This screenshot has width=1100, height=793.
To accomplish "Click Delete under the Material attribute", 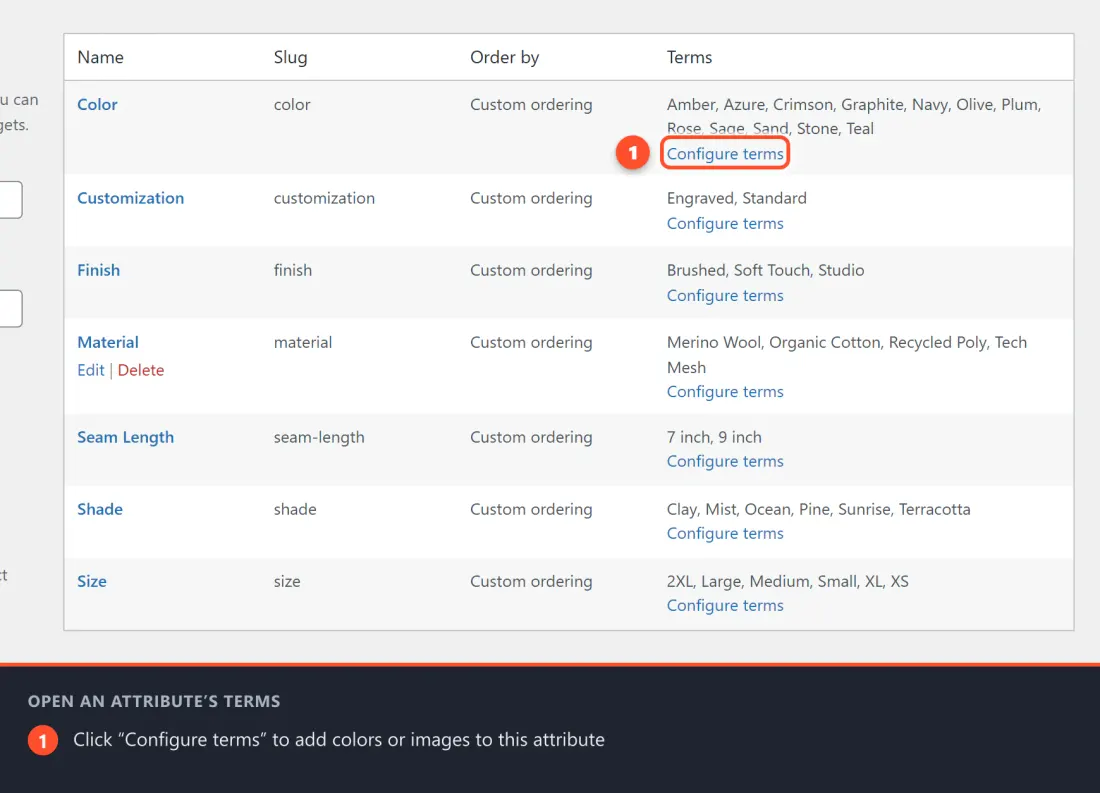I will pyautogui.click(x=141, y=371).
